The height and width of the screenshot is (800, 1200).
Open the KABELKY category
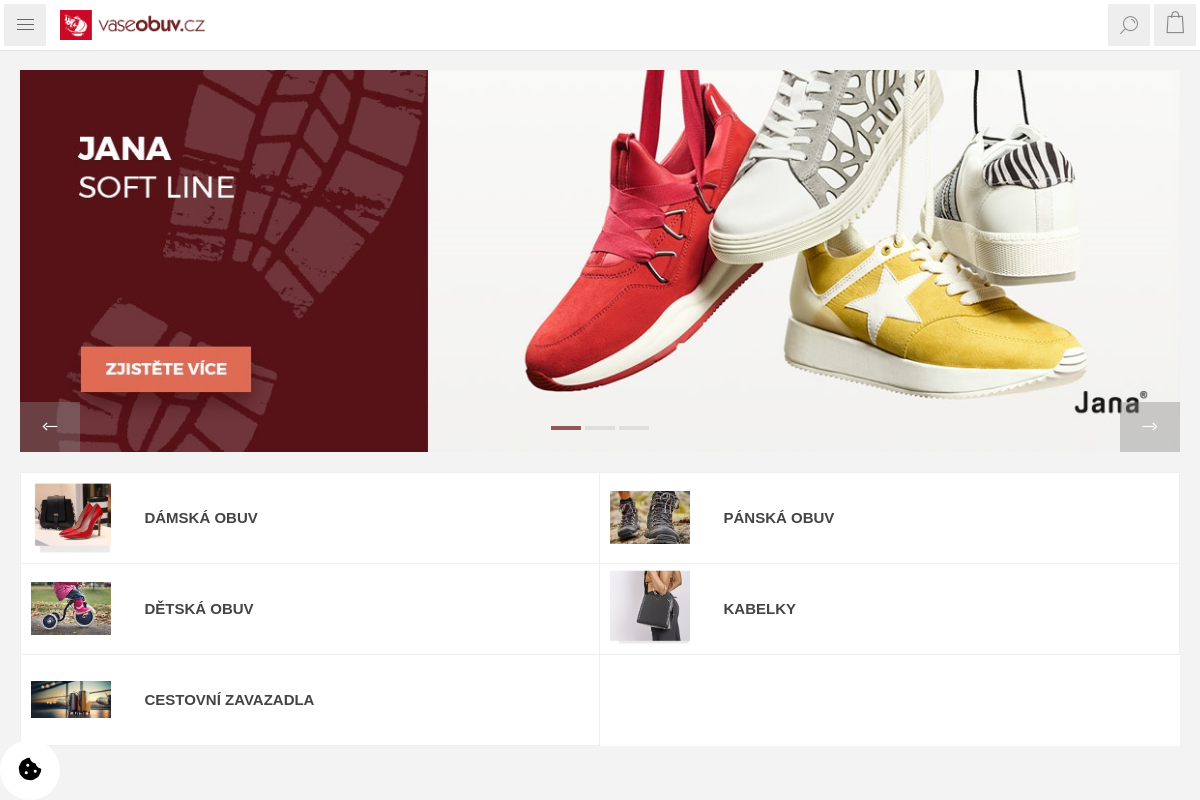point(889,609)
